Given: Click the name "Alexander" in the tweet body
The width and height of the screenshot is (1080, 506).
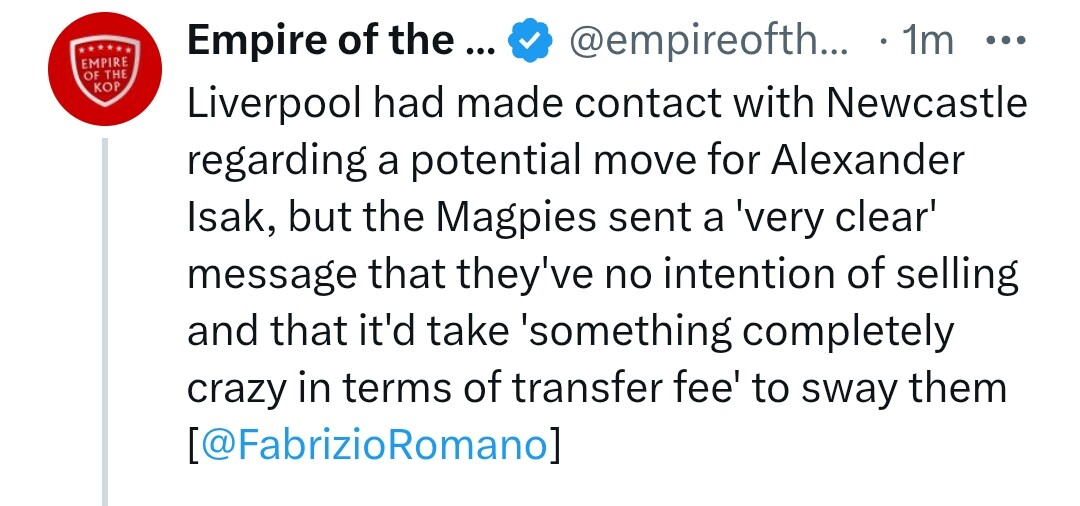Looking at the screenshot, I should point(866,161).
